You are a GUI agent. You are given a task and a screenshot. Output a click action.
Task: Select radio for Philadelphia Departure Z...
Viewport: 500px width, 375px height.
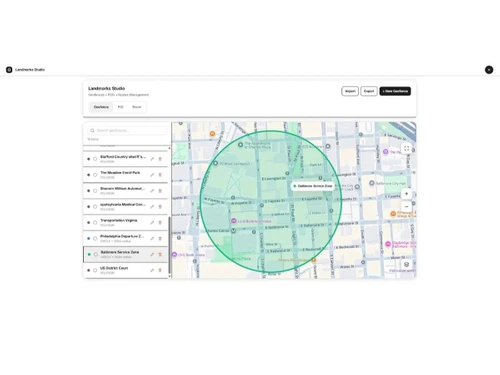click(95, 238)
